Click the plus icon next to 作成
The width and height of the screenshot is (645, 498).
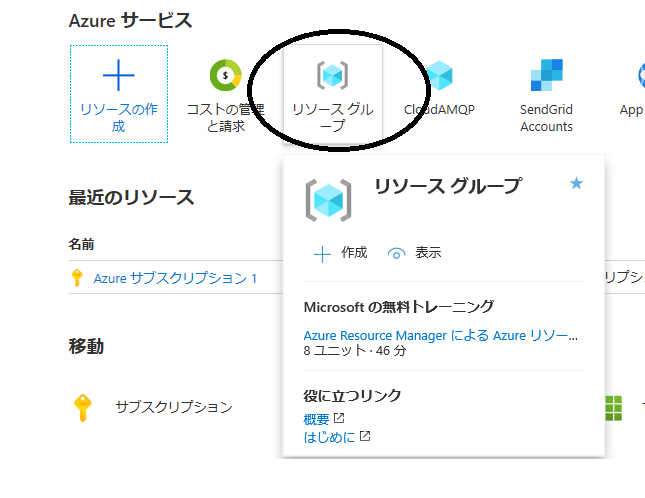tap(322, 254)
